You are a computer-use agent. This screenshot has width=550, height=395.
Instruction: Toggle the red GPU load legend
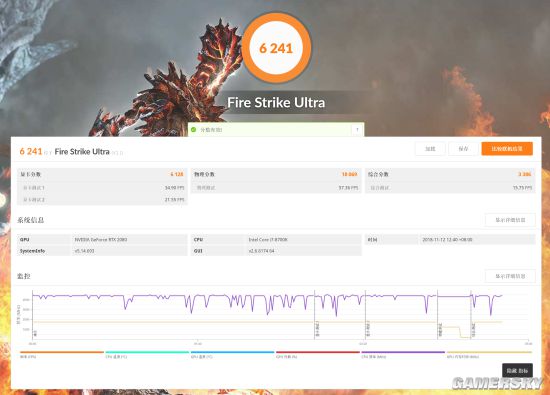318,354
